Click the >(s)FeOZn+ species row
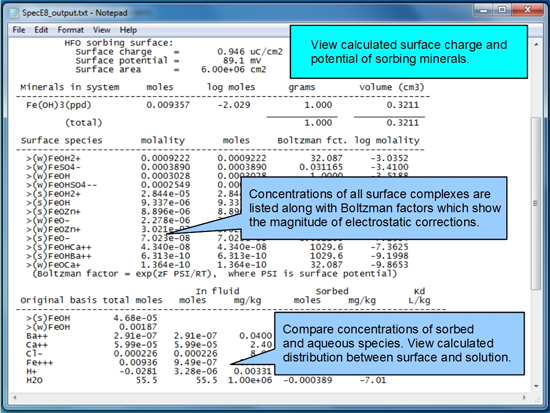Image resolution: width=550 pixels, height=413 pixels. 133,212
